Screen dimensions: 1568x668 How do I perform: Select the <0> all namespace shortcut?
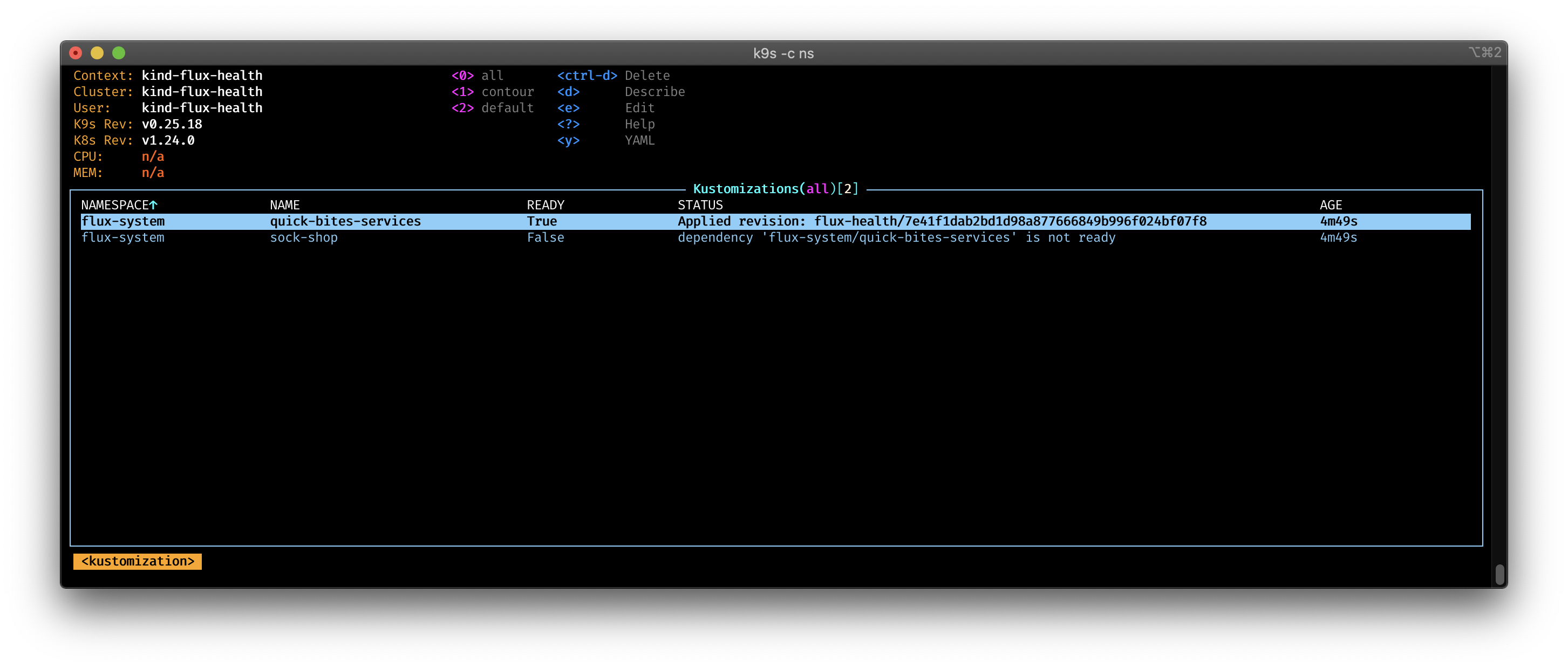point(477,76)
